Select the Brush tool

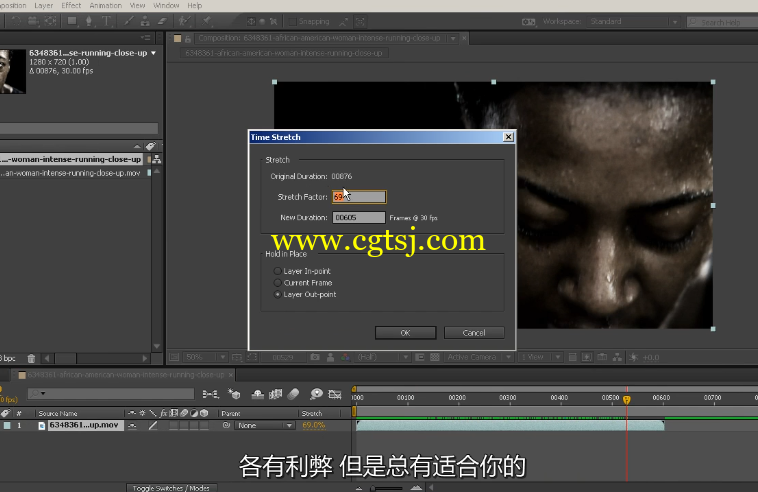click(x=128, y=21)
